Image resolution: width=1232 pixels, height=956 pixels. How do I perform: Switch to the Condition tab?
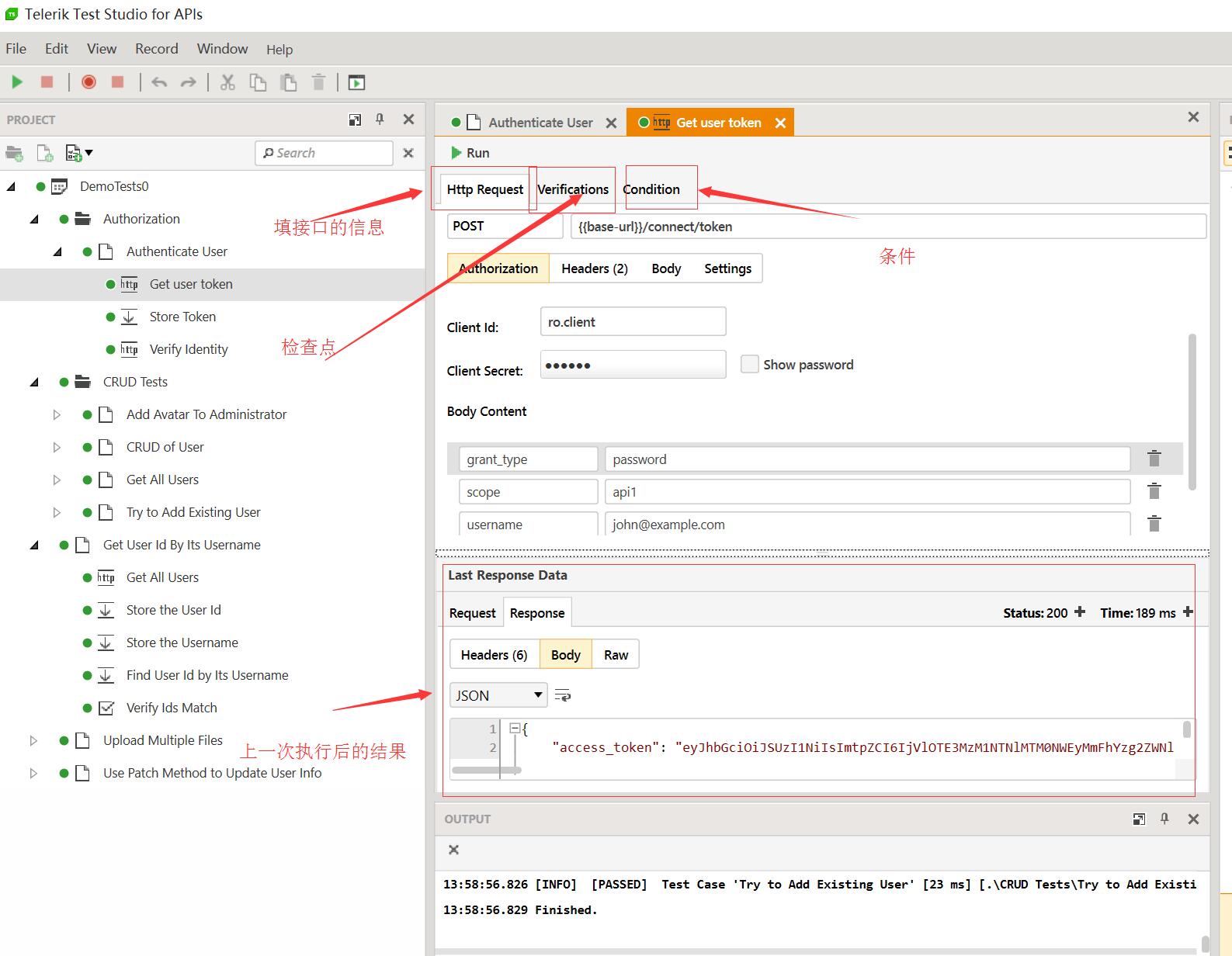[651, 189]
